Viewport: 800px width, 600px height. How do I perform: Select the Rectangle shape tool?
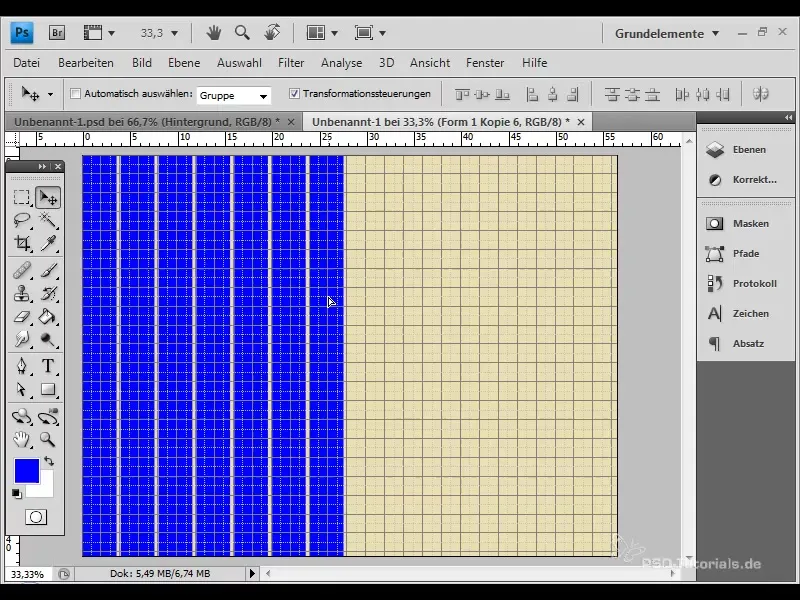(48, 389)
